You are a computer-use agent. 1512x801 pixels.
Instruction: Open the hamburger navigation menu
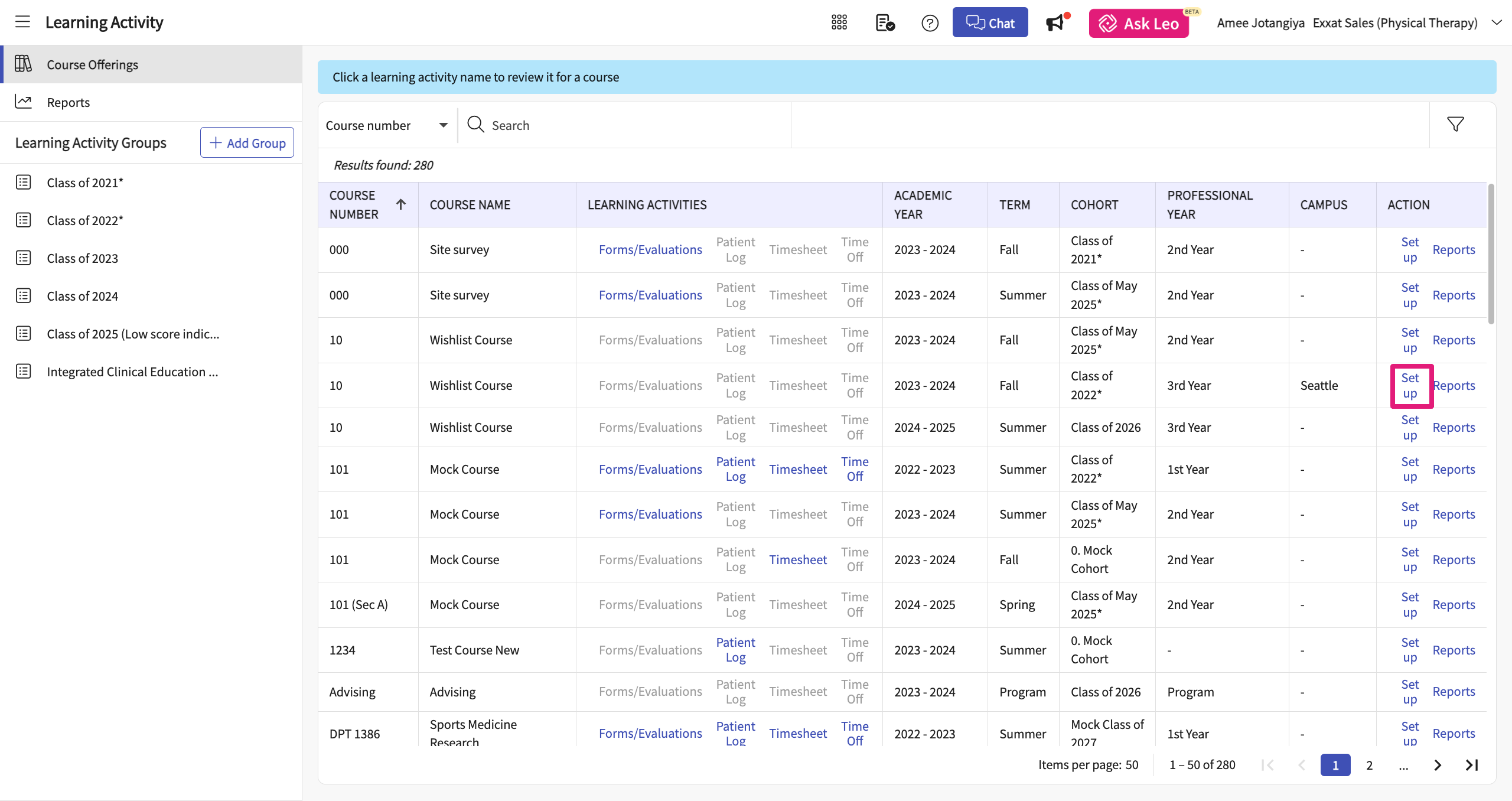point(22,22)
